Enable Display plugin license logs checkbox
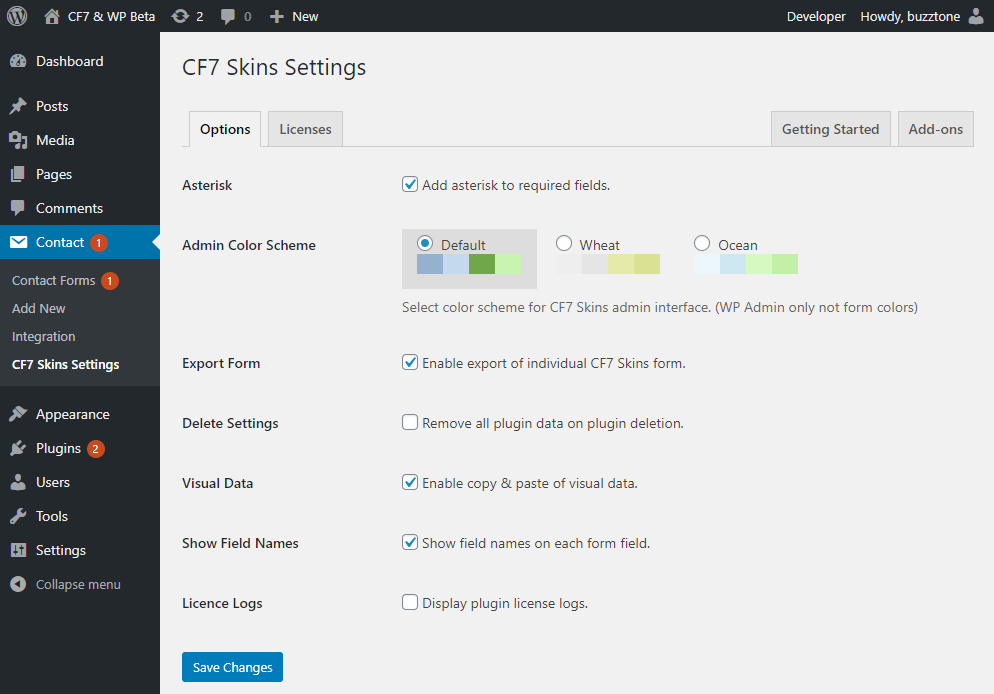Viewport: 994px width, 694px height. [x=410, y=602]
